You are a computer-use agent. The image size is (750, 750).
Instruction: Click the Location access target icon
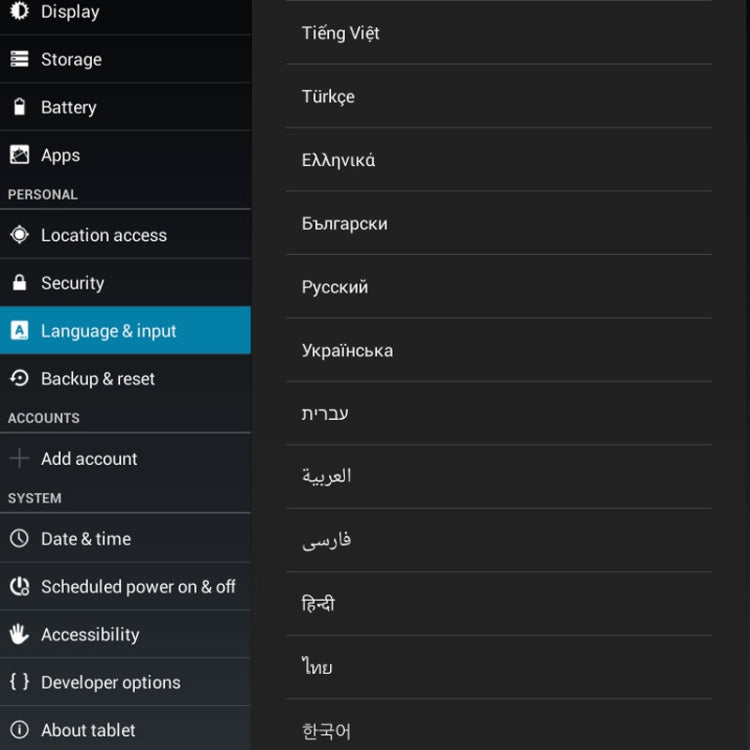(x=19, y=234)
